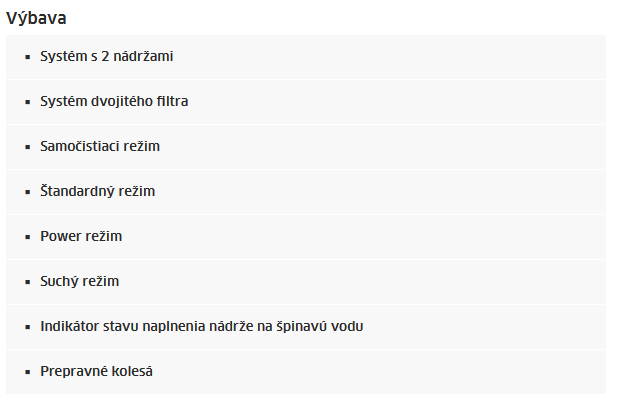Click the bullet beside 'Štandardný režim'
This screenshot has height=403, width=621.
pyautogui.click(x=28, y=192)
